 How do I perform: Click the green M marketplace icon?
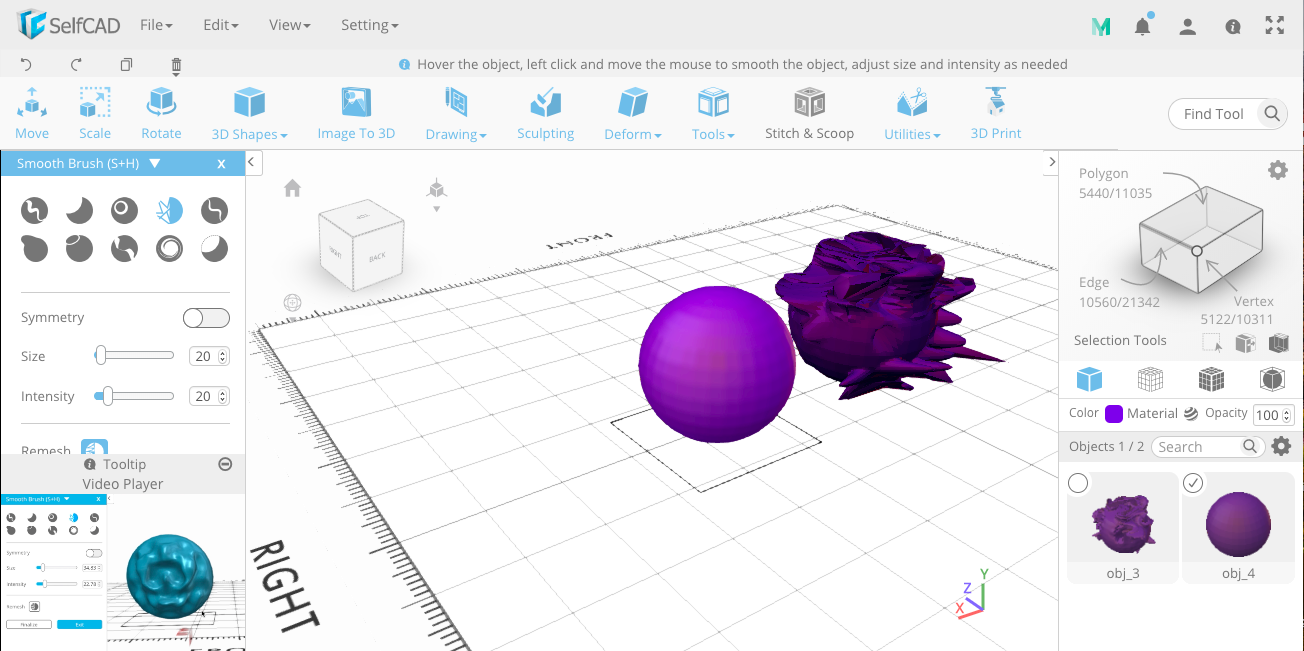[x=1101, y=27]
